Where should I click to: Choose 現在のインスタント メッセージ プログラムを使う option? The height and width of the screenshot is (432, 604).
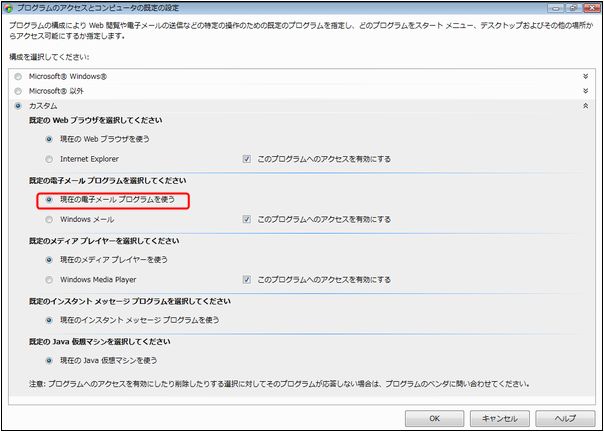[x=49, y=320]
